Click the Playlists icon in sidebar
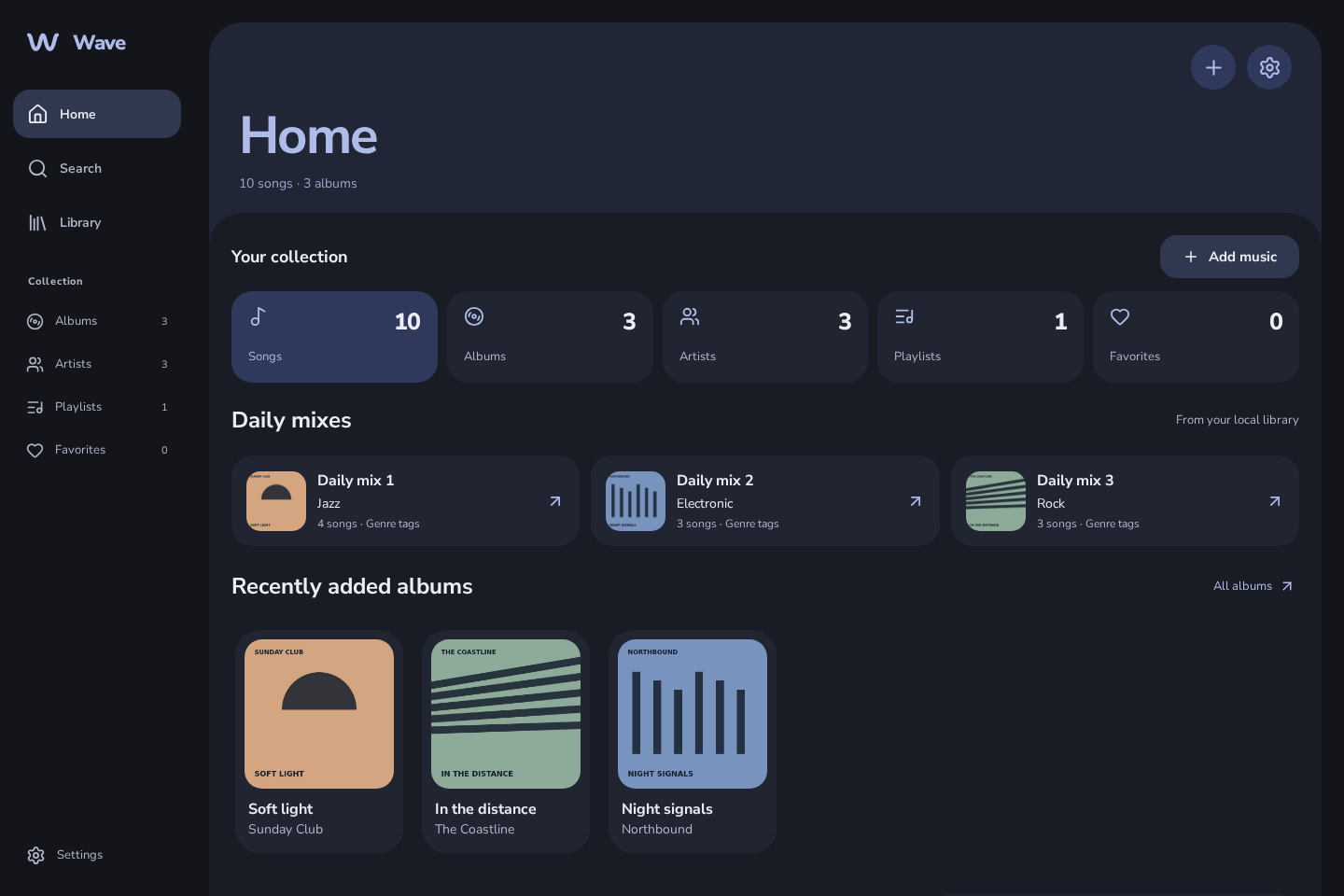Image resolution: width=1344 pixels, height=896 pixels. tap(35, 407)
